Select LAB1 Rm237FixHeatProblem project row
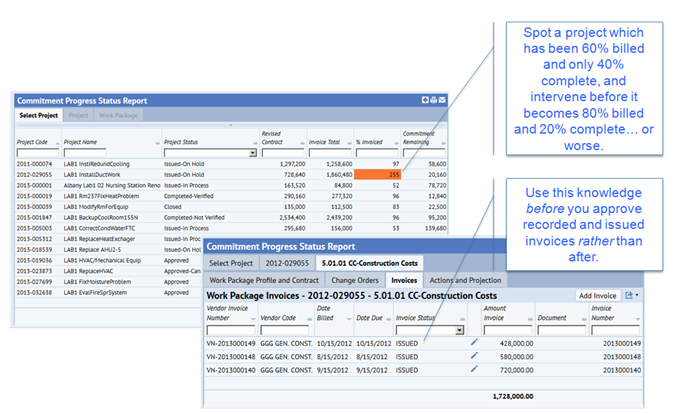This screenshot has height=414, width=674. [231, 196]
